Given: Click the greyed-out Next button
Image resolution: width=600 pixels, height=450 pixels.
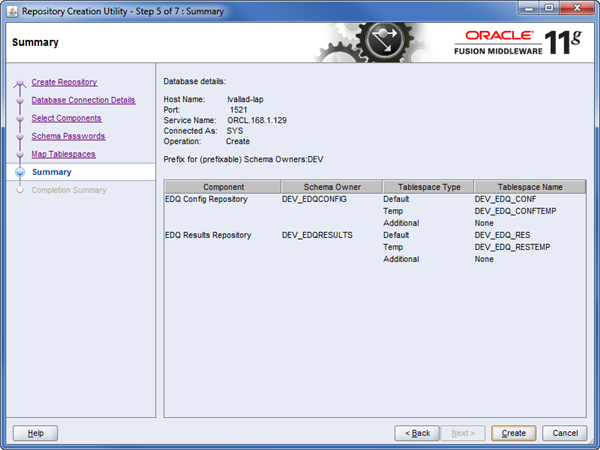Looking at the screenshot, I should [x=463, y=433].
